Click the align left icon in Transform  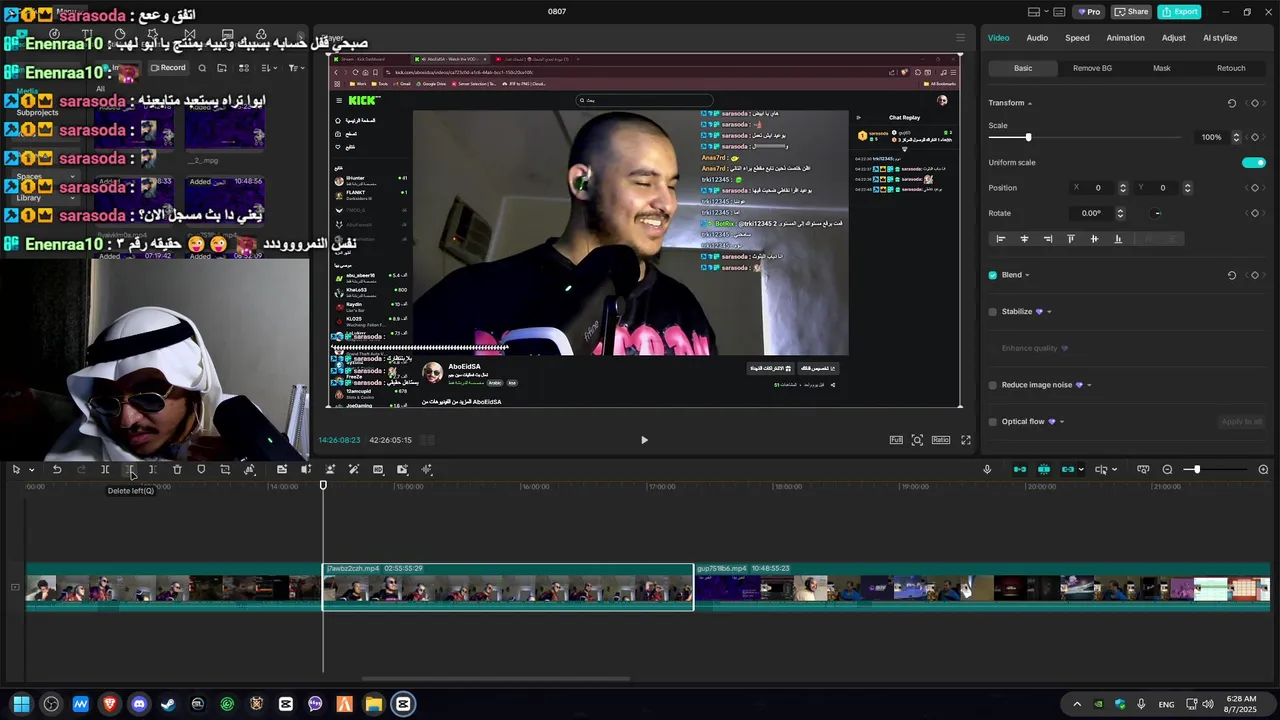(1001, 239)
